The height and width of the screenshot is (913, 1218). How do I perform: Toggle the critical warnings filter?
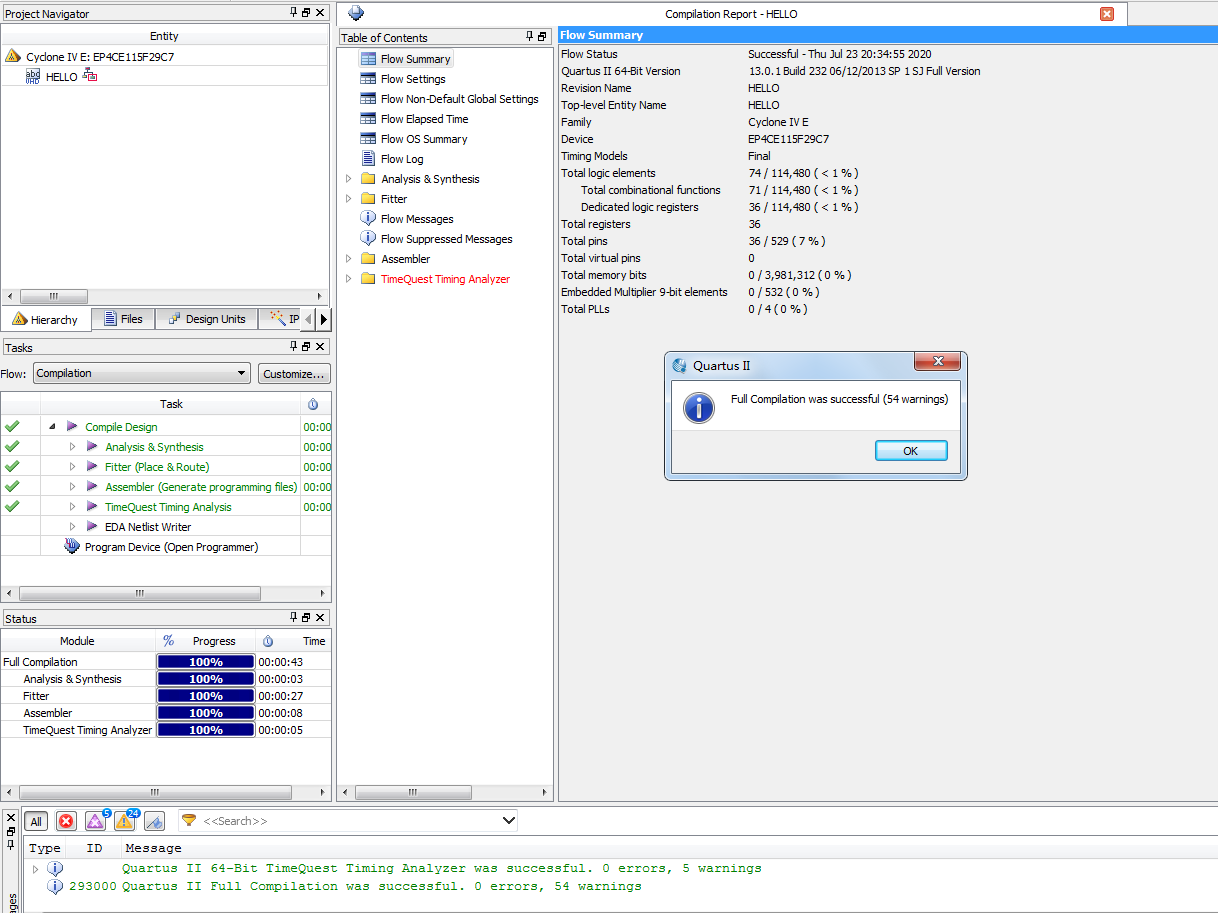(96, 822)
